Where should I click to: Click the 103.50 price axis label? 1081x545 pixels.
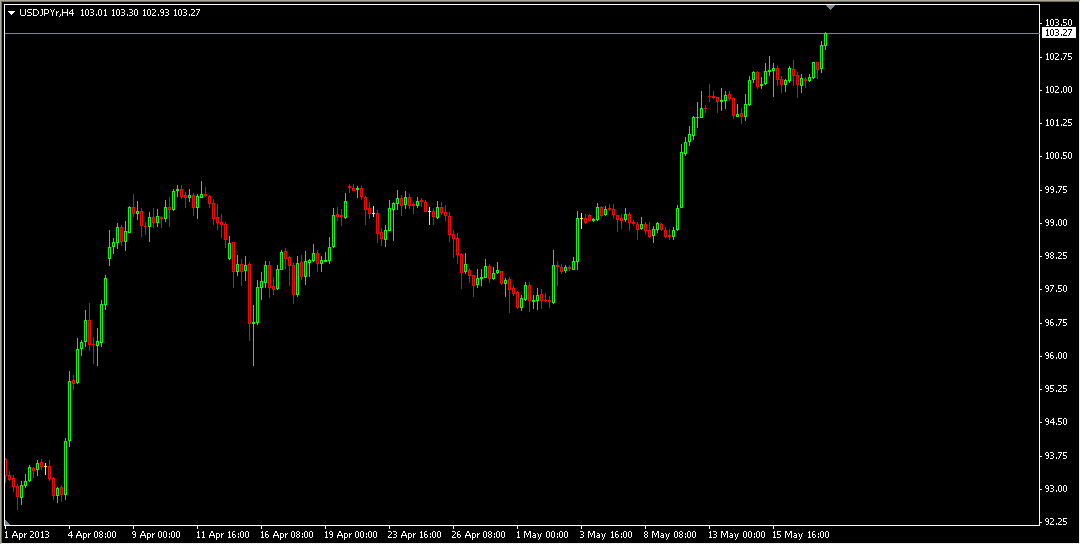tap(1058, 23)
